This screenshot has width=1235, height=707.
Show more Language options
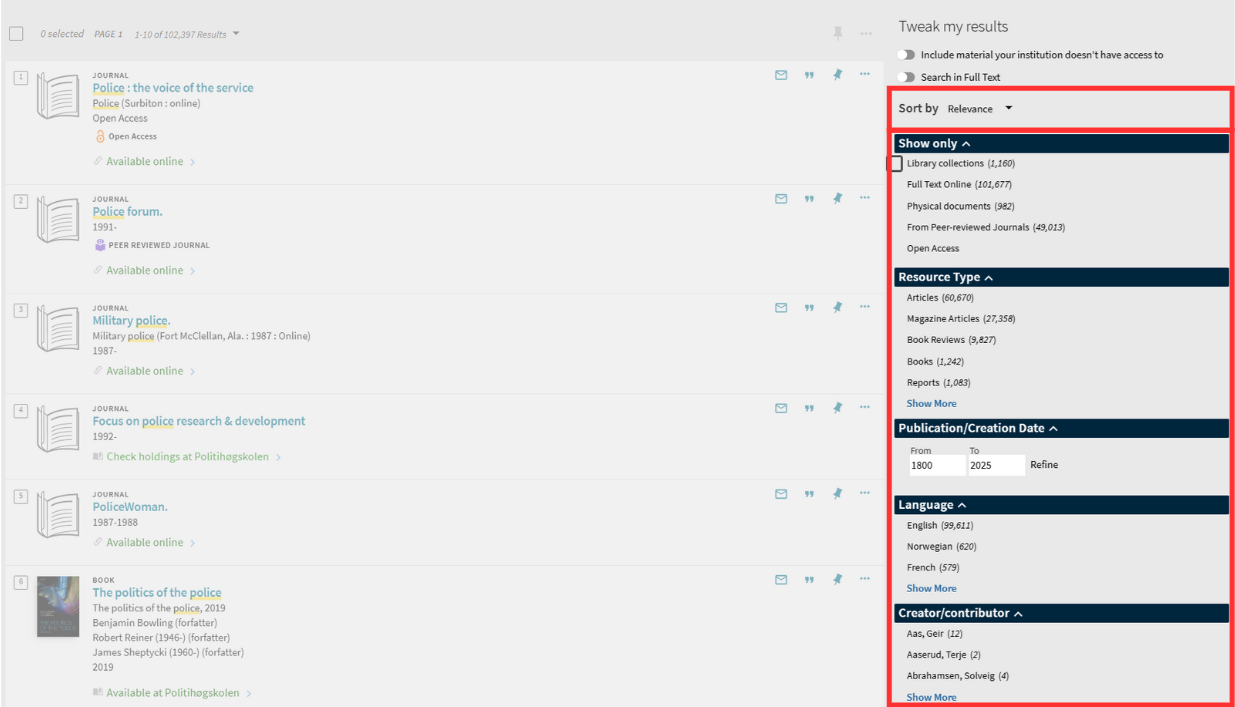[931, 588]
